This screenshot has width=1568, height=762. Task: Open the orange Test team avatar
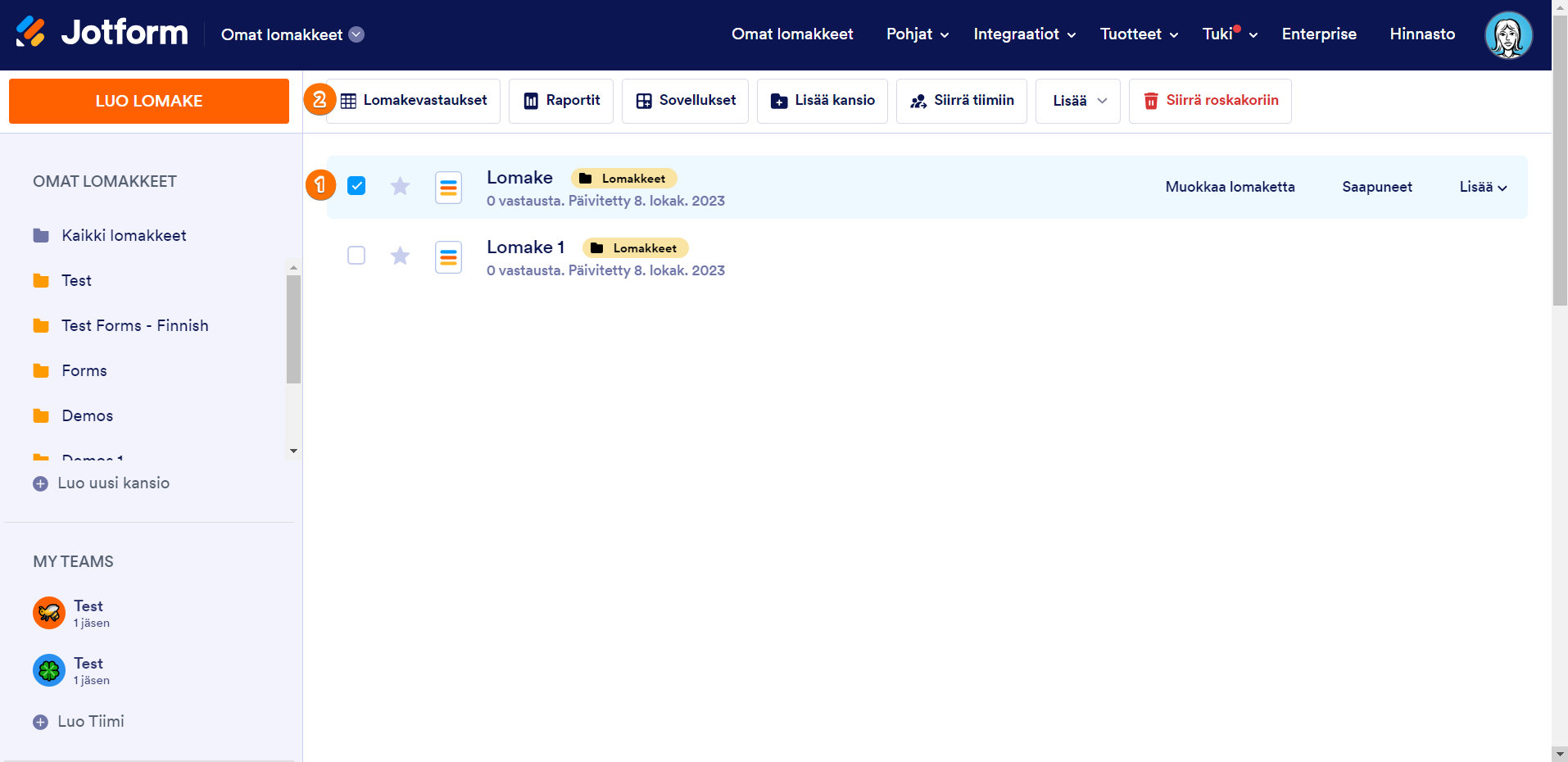[x=49, y=613]
